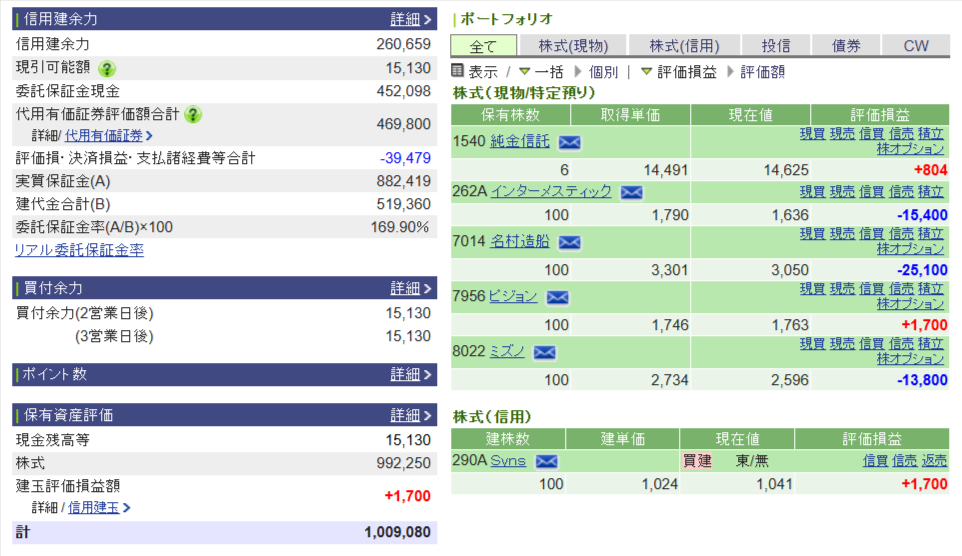The image size is (962, 556).
Task: Open the help icon beside 現引可能額
Action: (x=107, y=69)
